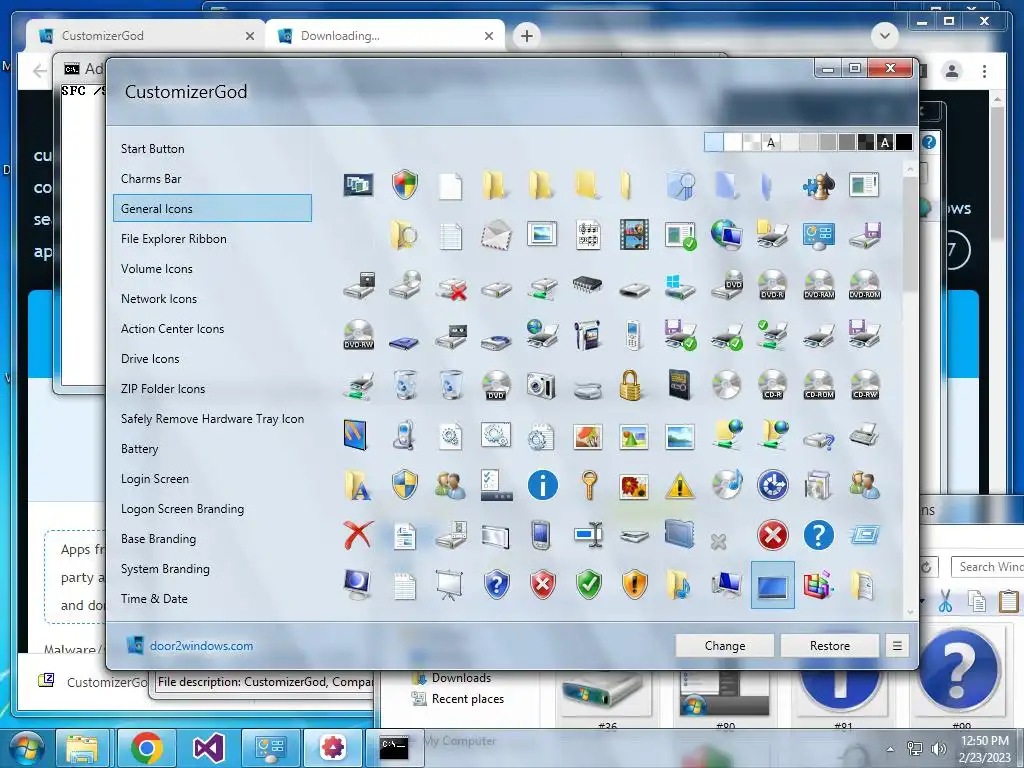Select the projector screen icon
The width and height of the screenshot is (1024, 768).
point(449,584)
